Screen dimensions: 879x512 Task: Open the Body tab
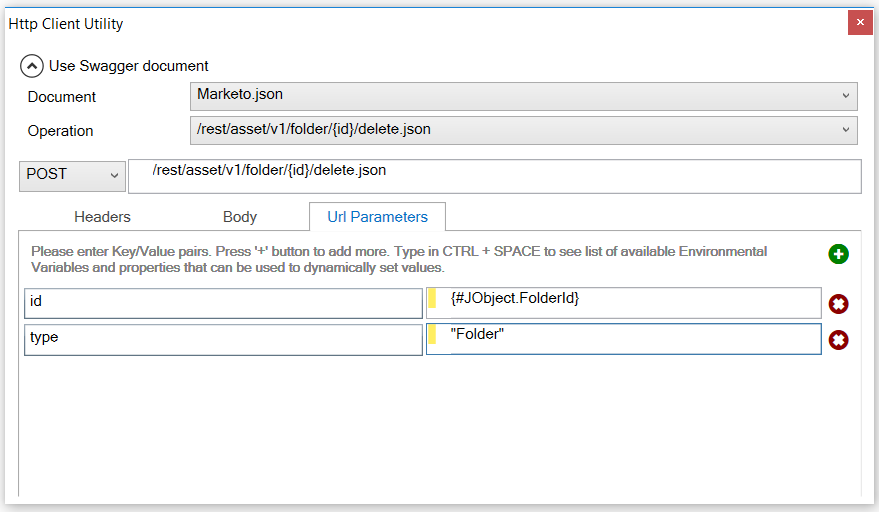(240, 217)
